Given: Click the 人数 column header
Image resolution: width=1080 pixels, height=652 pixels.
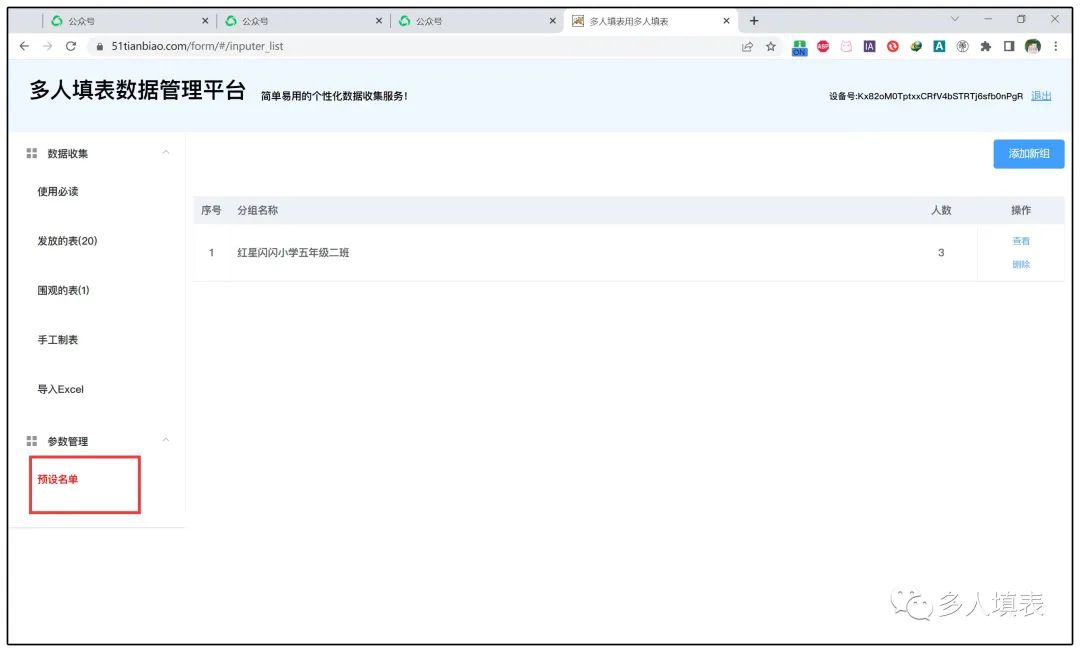Looking at the screenshot, I should click(941, 210).
